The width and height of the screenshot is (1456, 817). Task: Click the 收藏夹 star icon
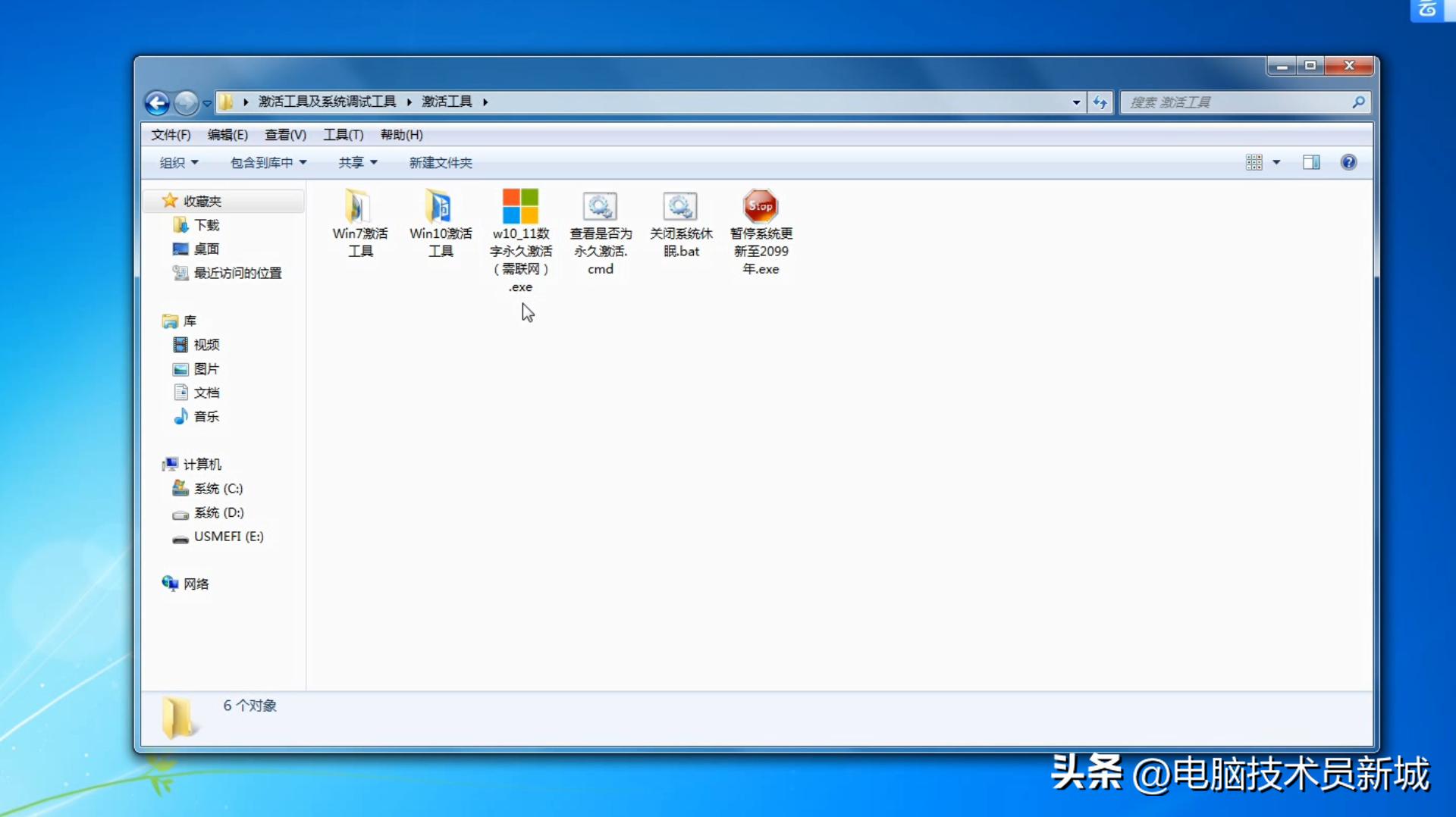coord(170,200)
